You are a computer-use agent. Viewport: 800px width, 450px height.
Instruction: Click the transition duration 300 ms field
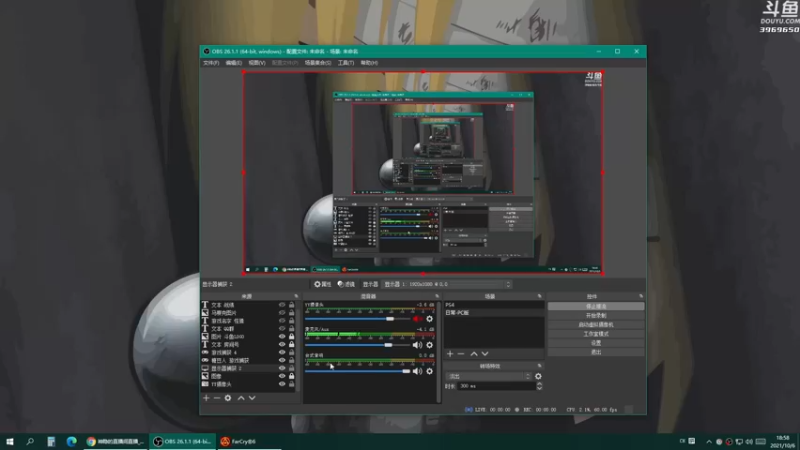pyautogui.click(x=496, y=386)
